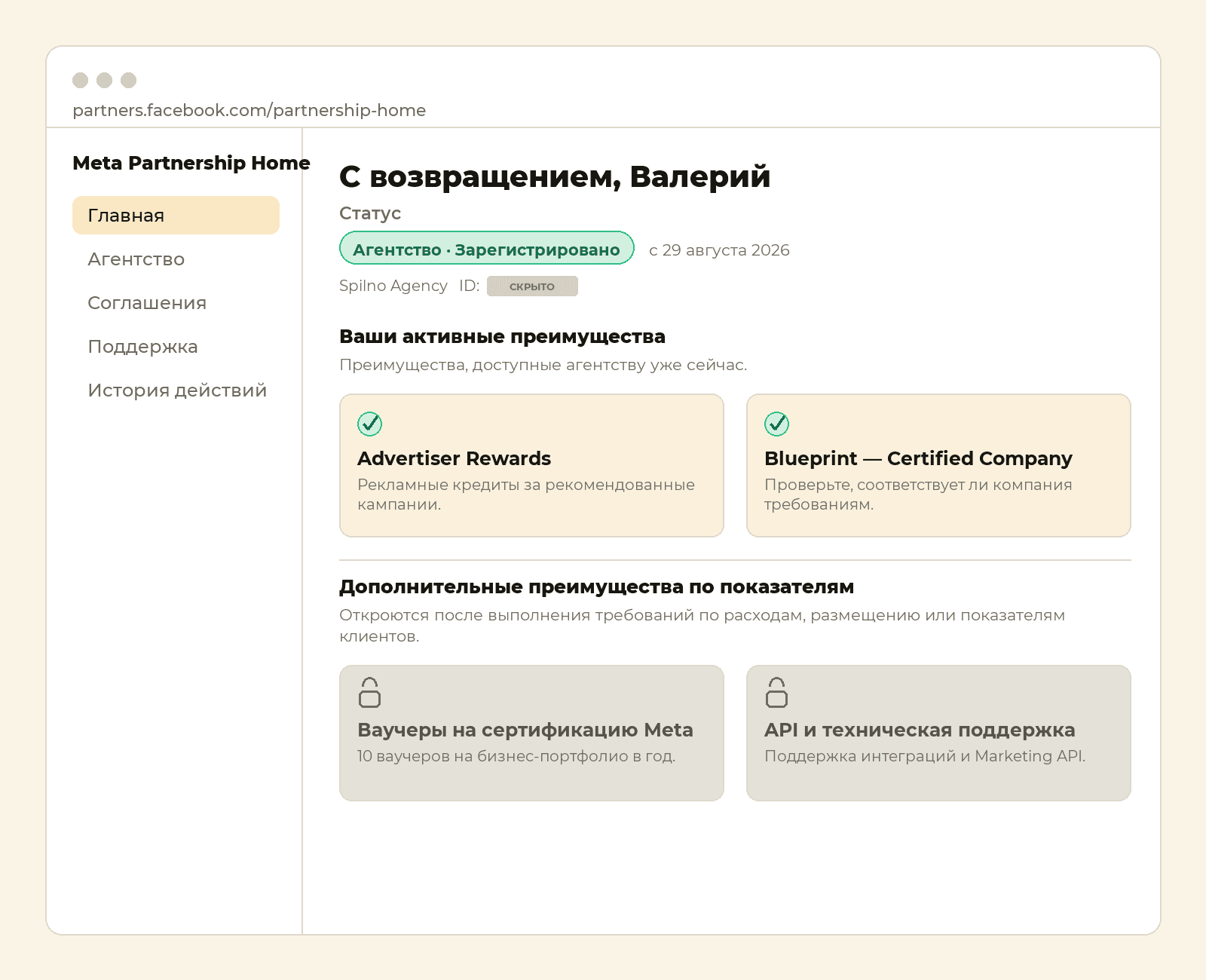Click 'Рекламные кредиты за рекомендованные кампании' description
The height and width of the screenshot is (980, 1206).
click(x=526, y=495)
